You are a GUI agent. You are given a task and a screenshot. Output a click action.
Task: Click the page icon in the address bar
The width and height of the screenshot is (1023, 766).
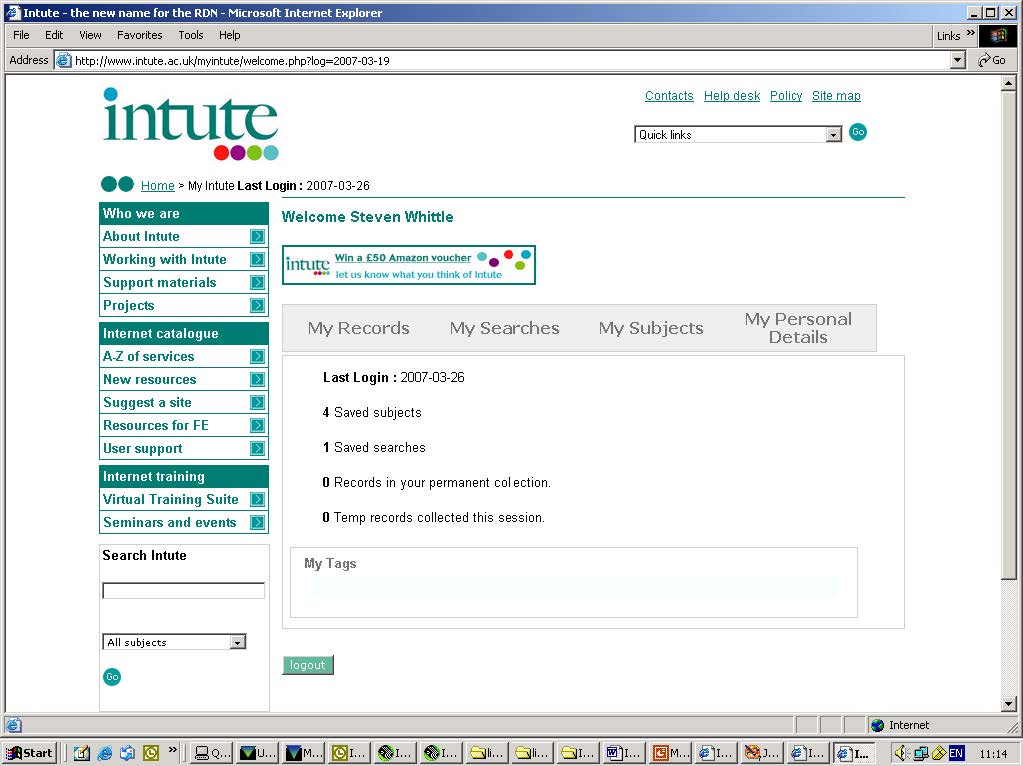click(x=63, y=61)
